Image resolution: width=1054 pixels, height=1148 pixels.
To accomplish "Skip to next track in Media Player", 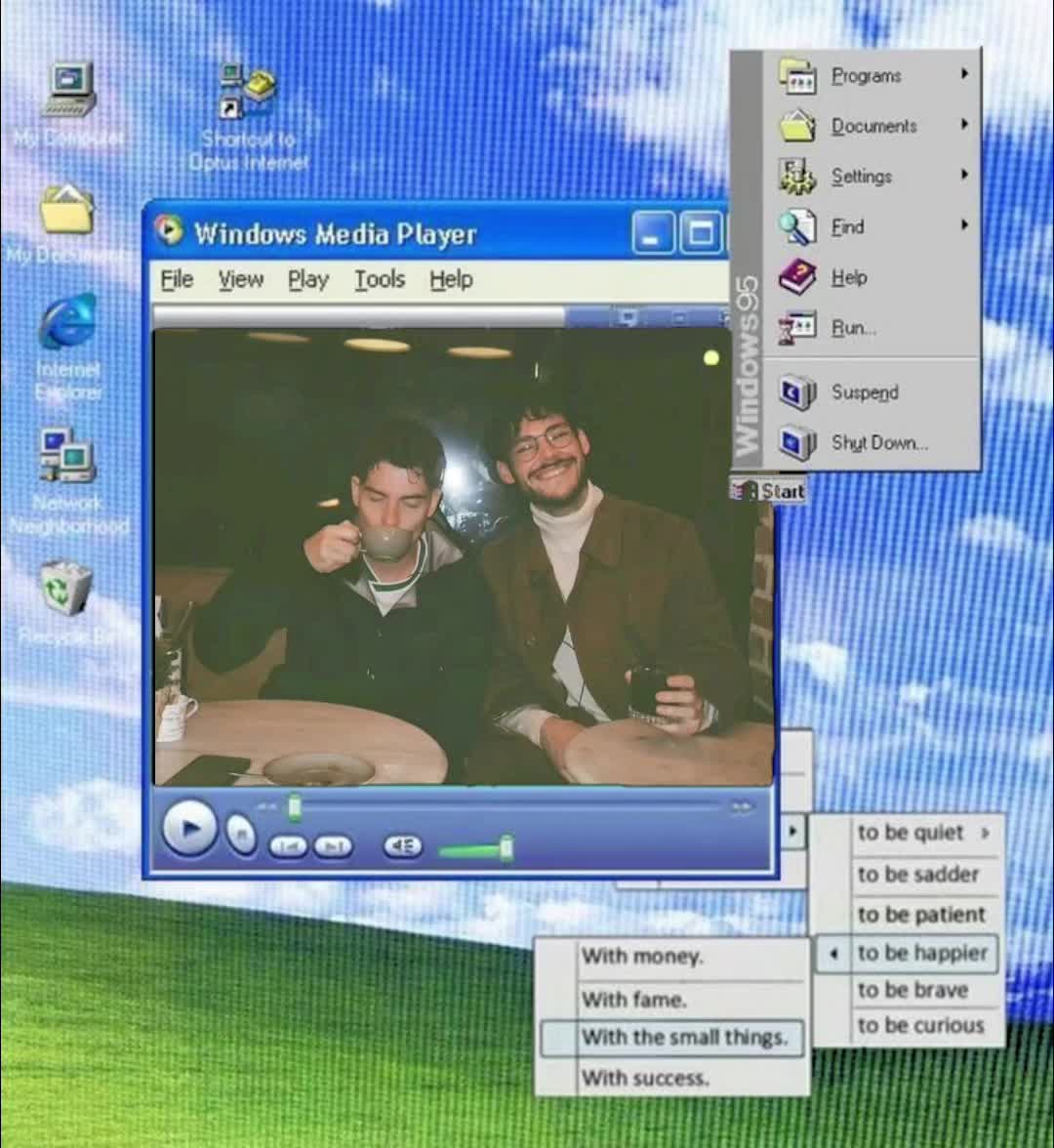I will click(x=334, y=847).
